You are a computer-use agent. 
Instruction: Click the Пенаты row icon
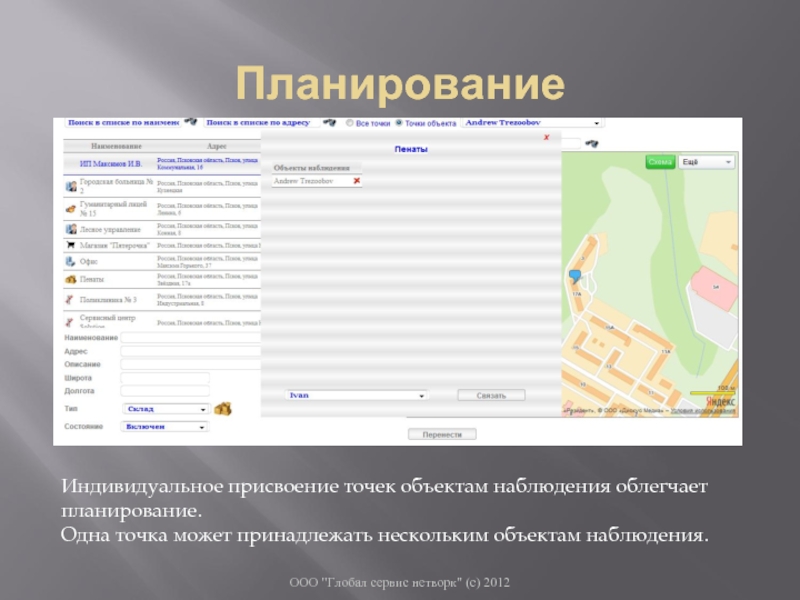(x=70, y=280)
